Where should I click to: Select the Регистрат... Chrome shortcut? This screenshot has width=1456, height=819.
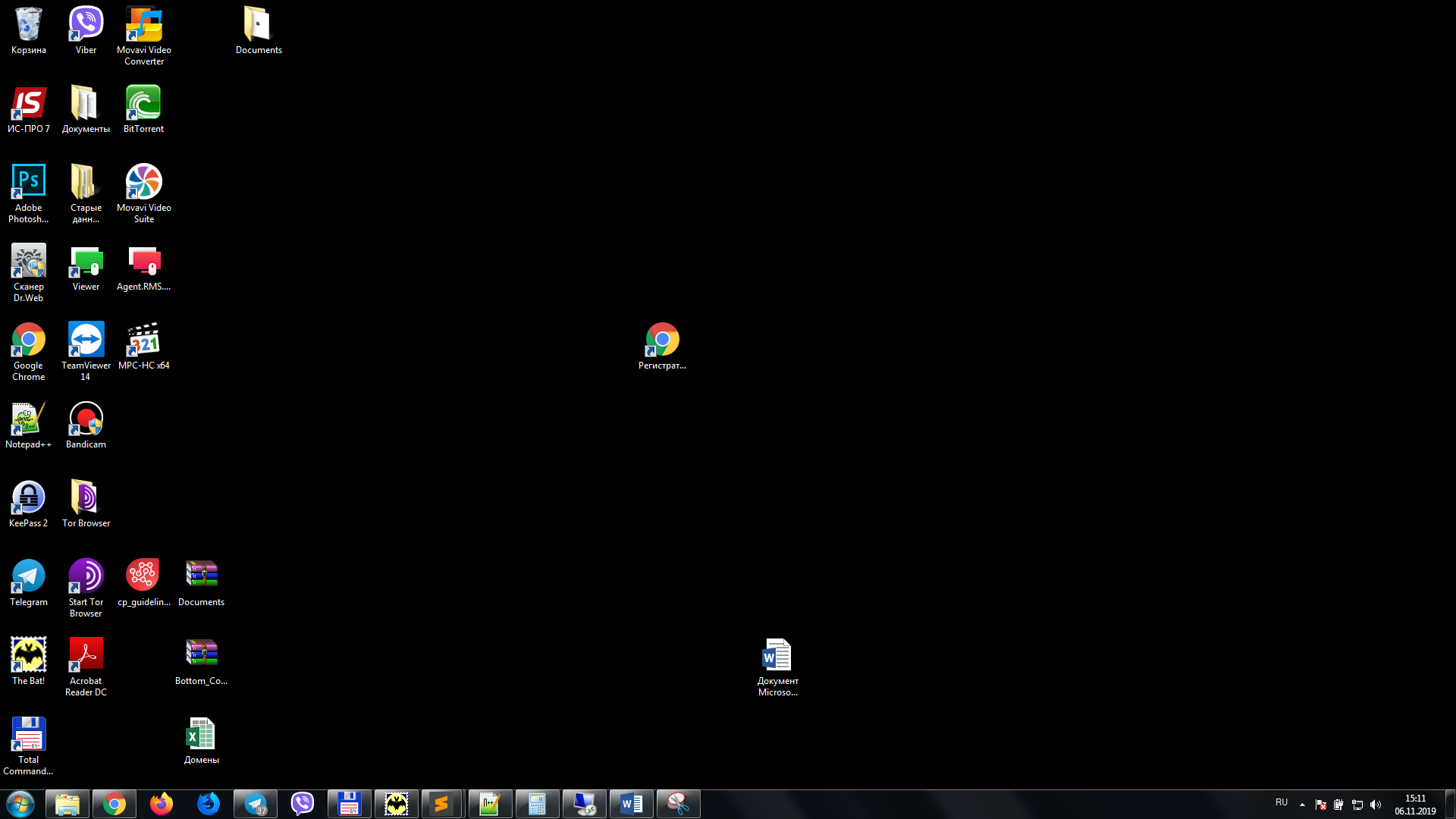coord(662,346)
